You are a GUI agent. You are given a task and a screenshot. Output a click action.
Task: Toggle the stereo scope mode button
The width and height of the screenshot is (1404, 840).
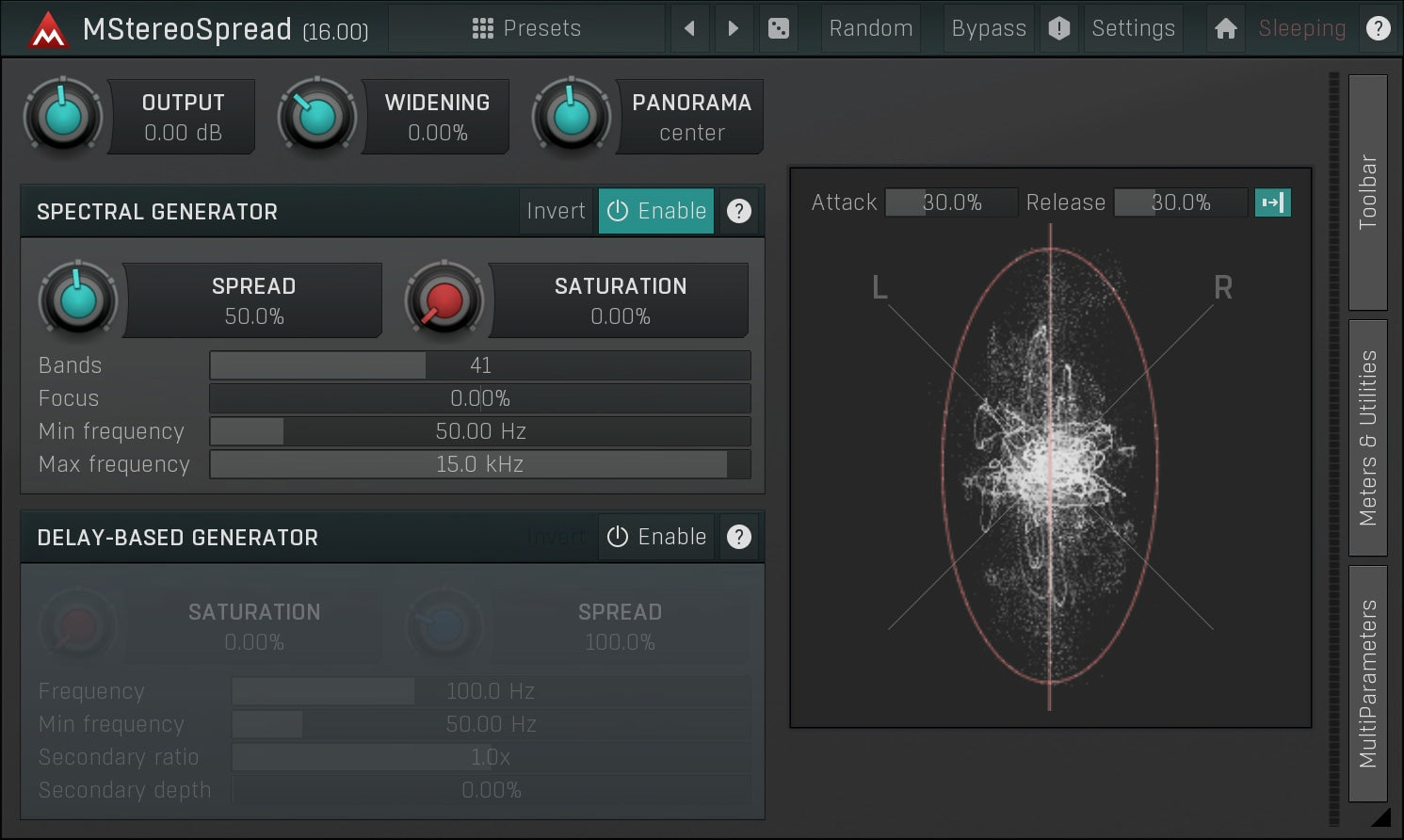point(1272,202)
